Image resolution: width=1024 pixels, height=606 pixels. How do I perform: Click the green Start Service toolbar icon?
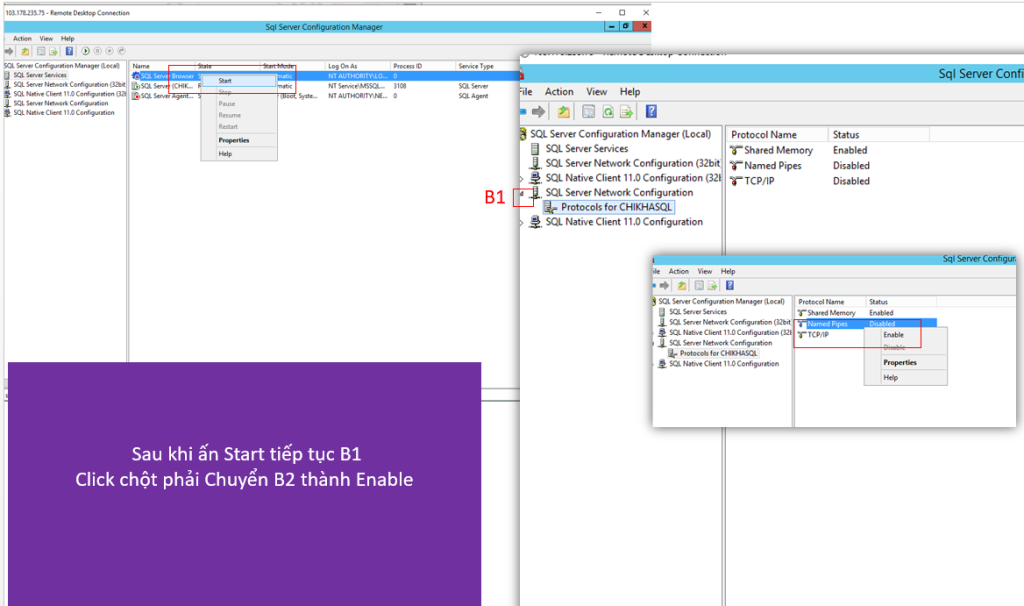(86, 51)
